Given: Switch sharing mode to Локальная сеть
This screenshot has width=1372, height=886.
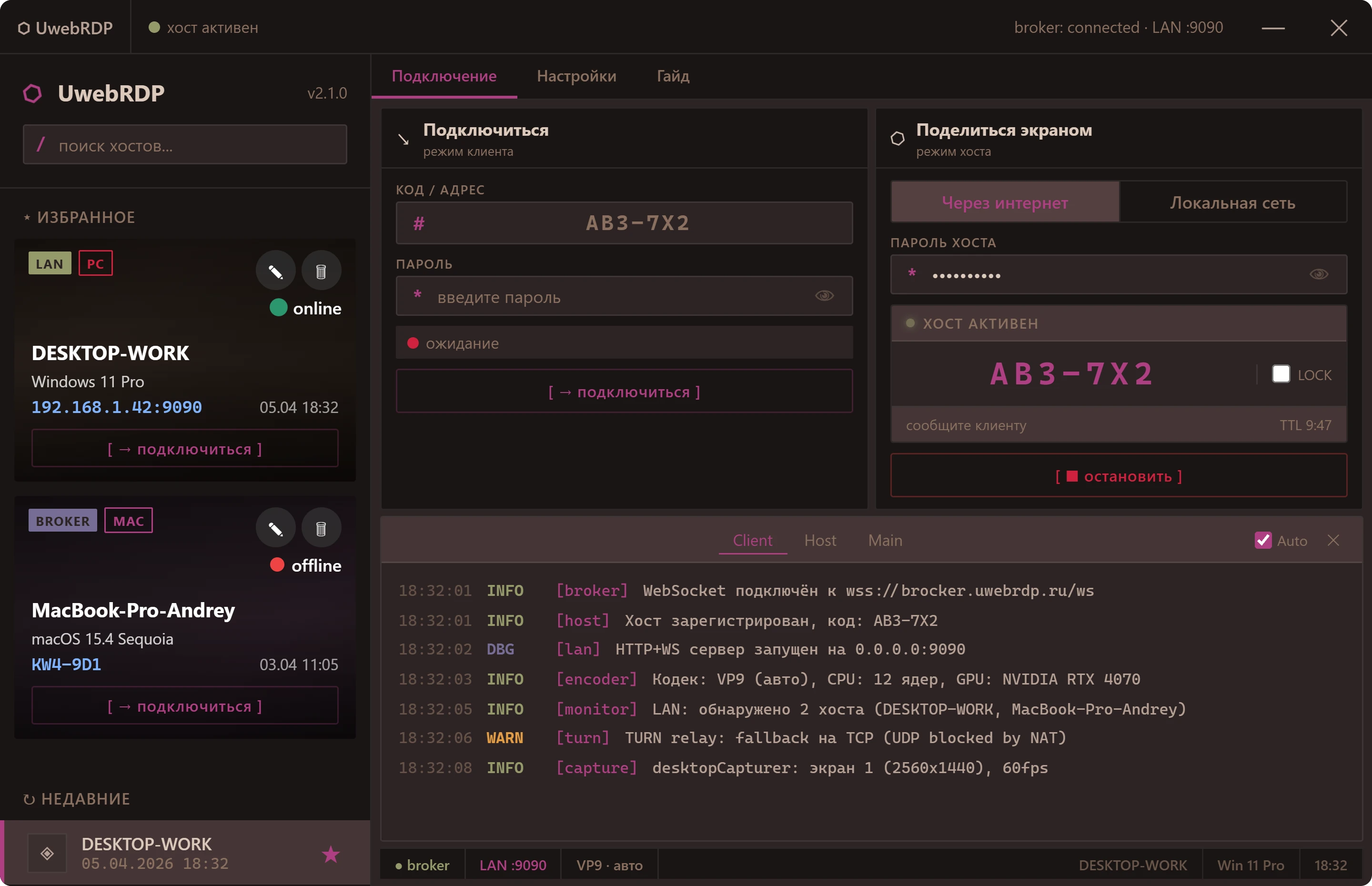Looking at the screenshot, I should coord(1233,202).
